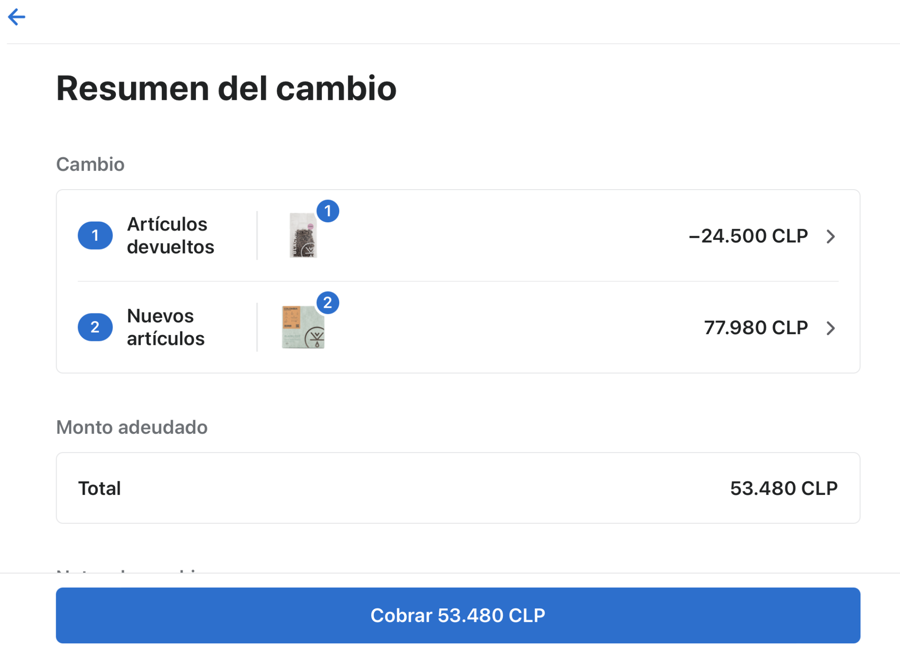Expand Artículos devueltos with its chevron

[831, 237]
